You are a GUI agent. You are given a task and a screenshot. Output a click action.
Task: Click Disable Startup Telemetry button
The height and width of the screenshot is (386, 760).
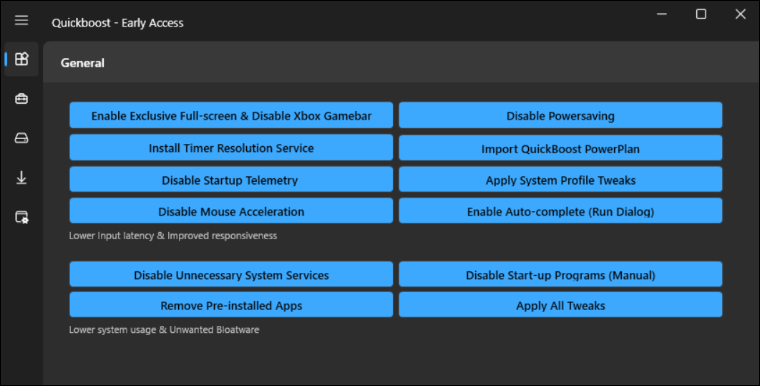tap(231, 179)
